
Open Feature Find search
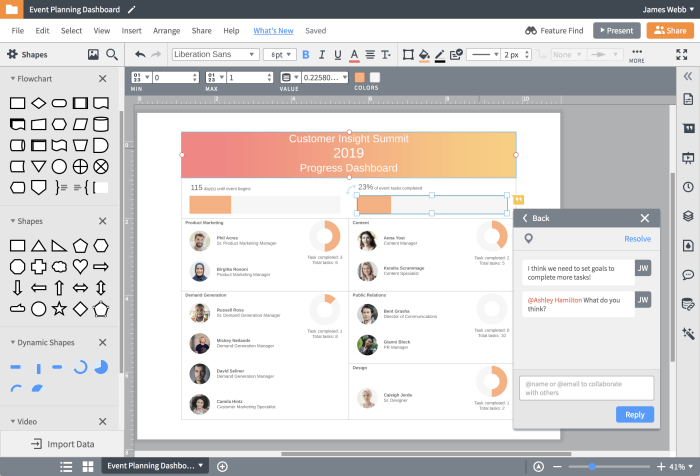click(x=554, y=30)
